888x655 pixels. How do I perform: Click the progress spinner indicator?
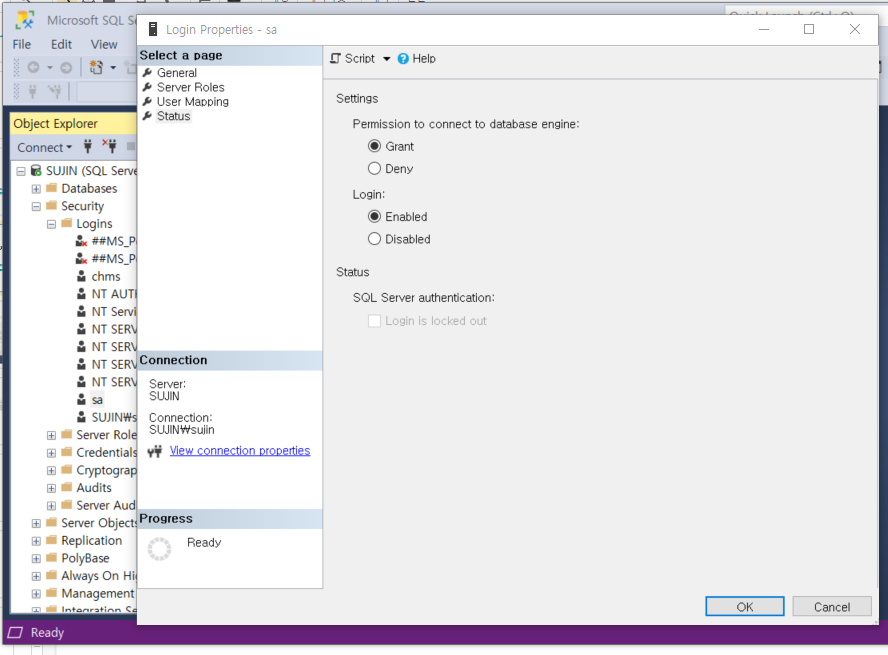click(159, 549)
